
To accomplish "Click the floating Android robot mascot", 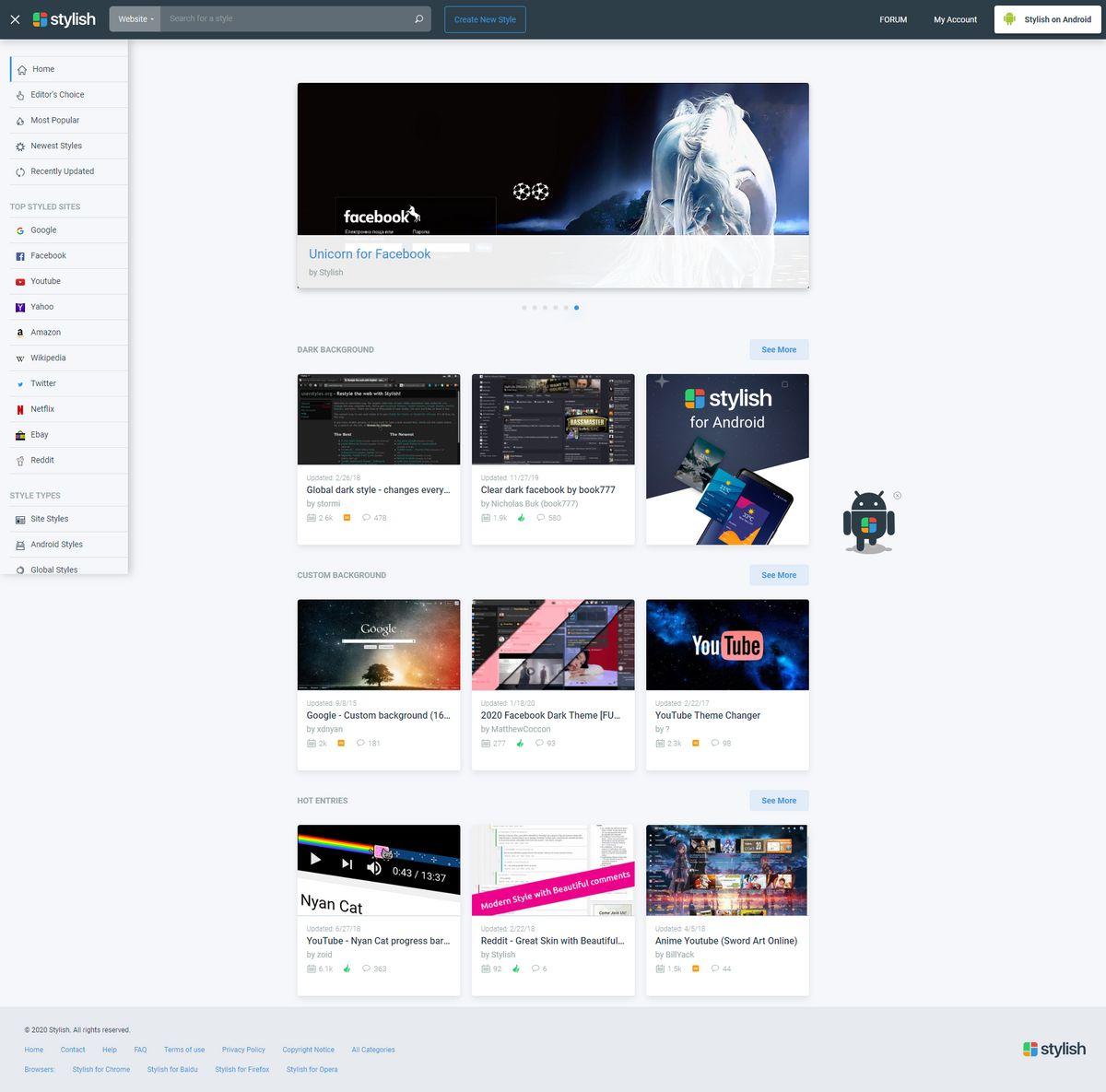I will [868, 522].
